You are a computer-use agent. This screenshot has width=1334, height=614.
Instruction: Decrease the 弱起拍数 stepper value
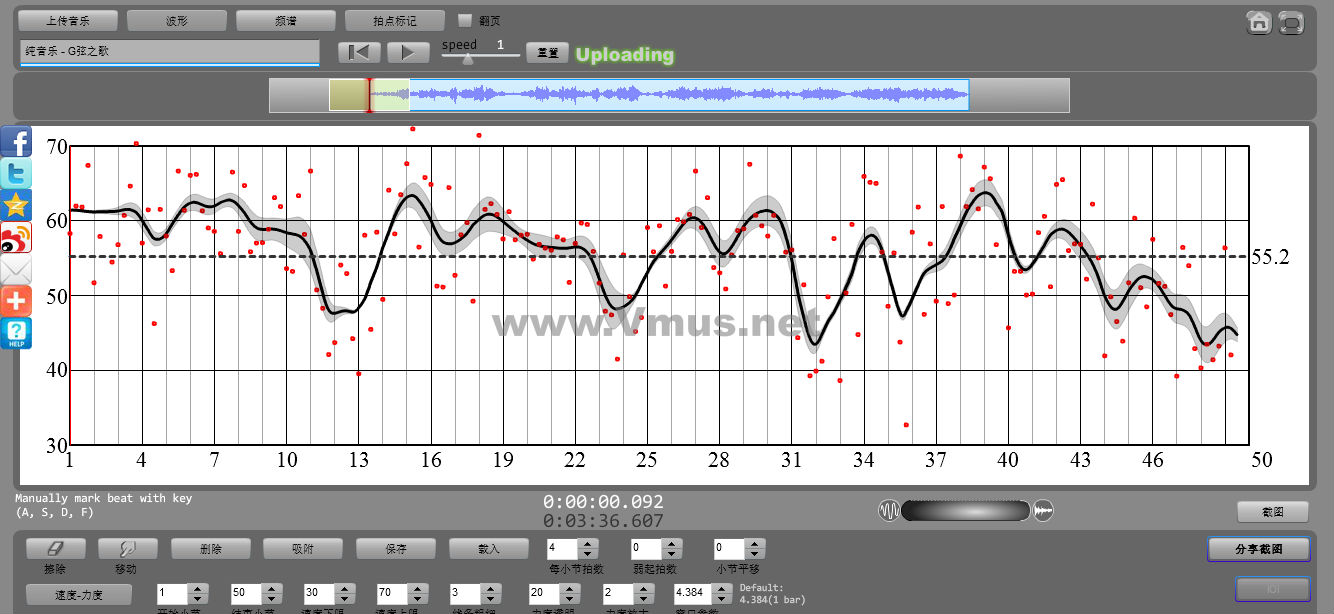point(674,554)
